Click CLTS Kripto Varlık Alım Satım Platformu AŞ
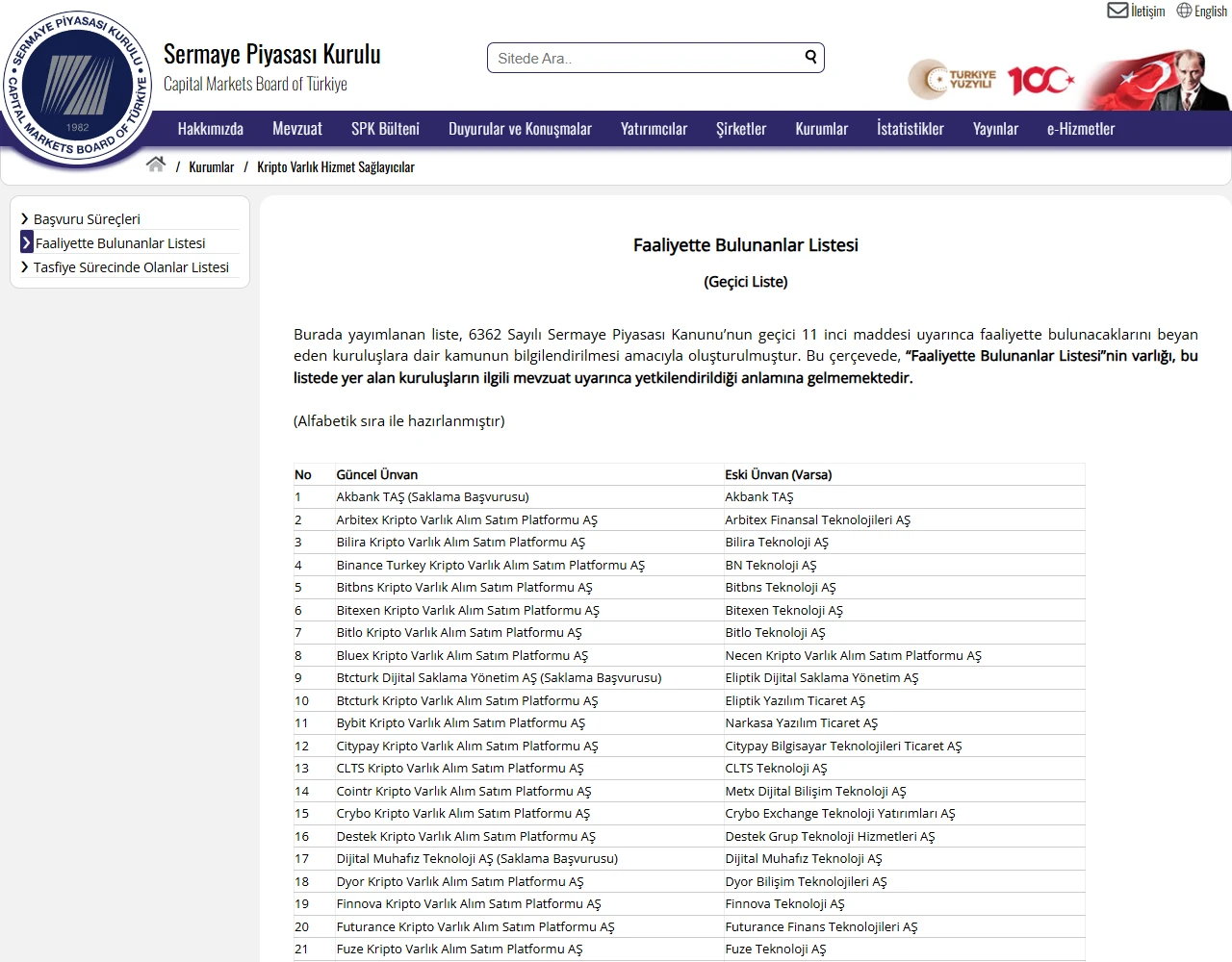This screenshot has width=1232, height=962. pyautogui.click(x=460, y=769)
